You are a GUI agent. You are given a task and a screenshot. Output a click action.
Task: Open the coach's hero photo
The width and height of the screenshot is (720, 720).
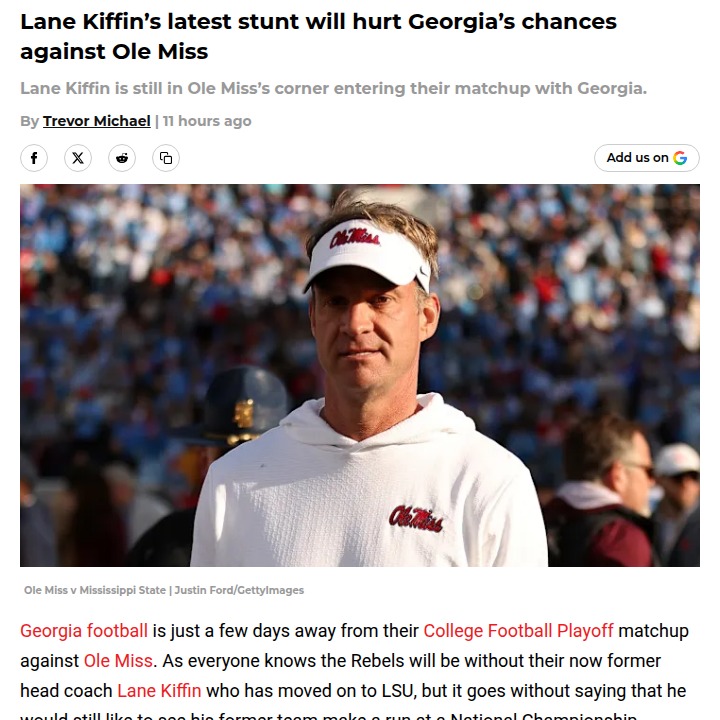[x=360, y=375]
